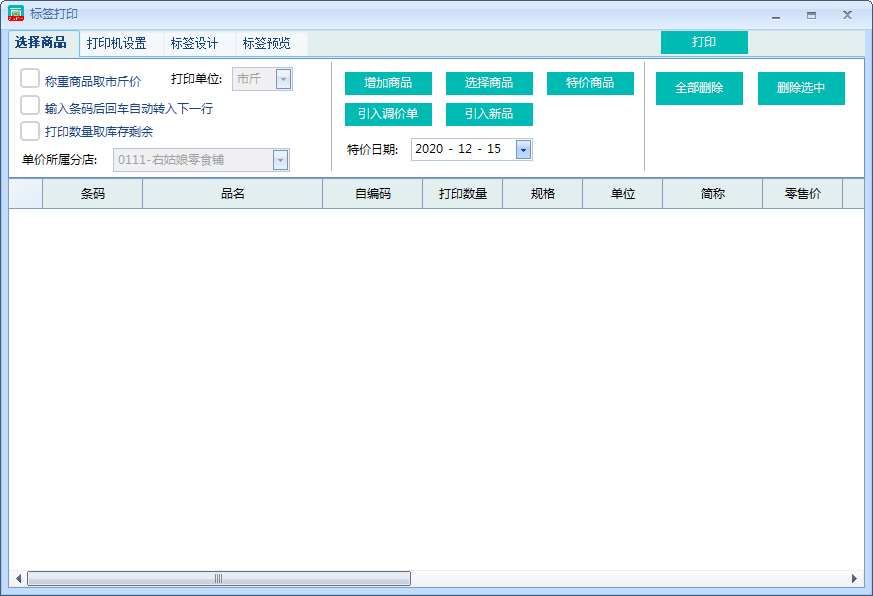Click the 简称 column header
Image resolution: width=873 pixels, height=596 pixels.
pos(713,193)
